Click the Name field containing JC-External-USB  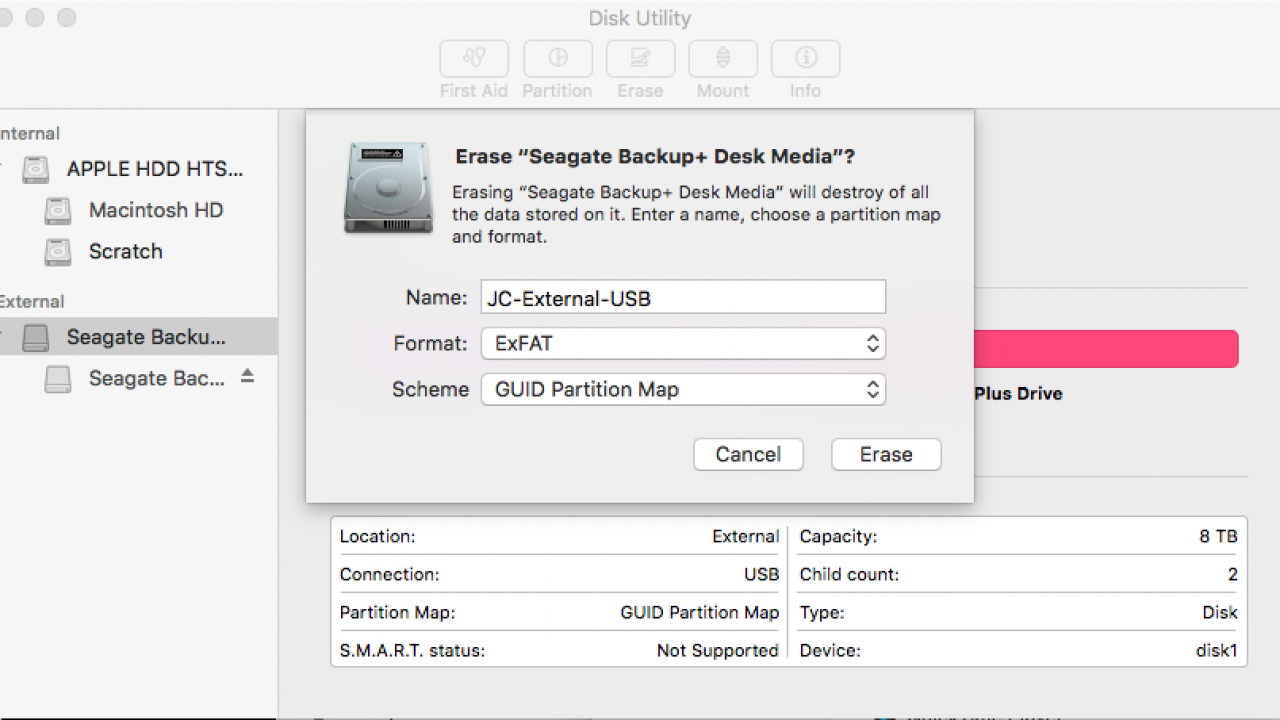tap(683, 297)
